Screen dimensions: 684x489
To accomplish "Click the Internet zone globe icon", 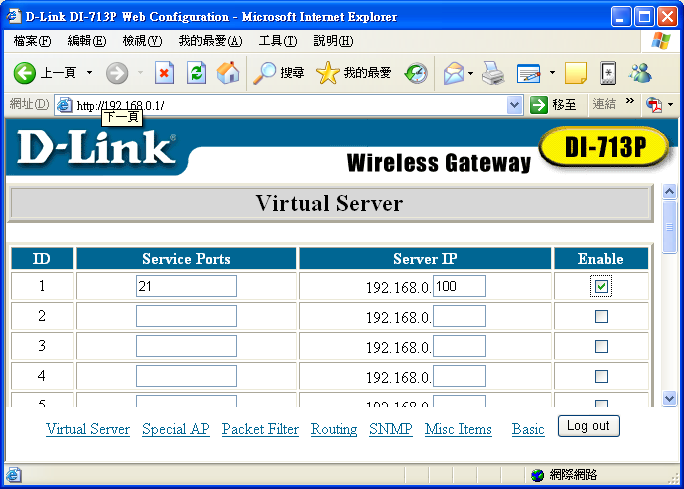I will click(x=537, y=475).
